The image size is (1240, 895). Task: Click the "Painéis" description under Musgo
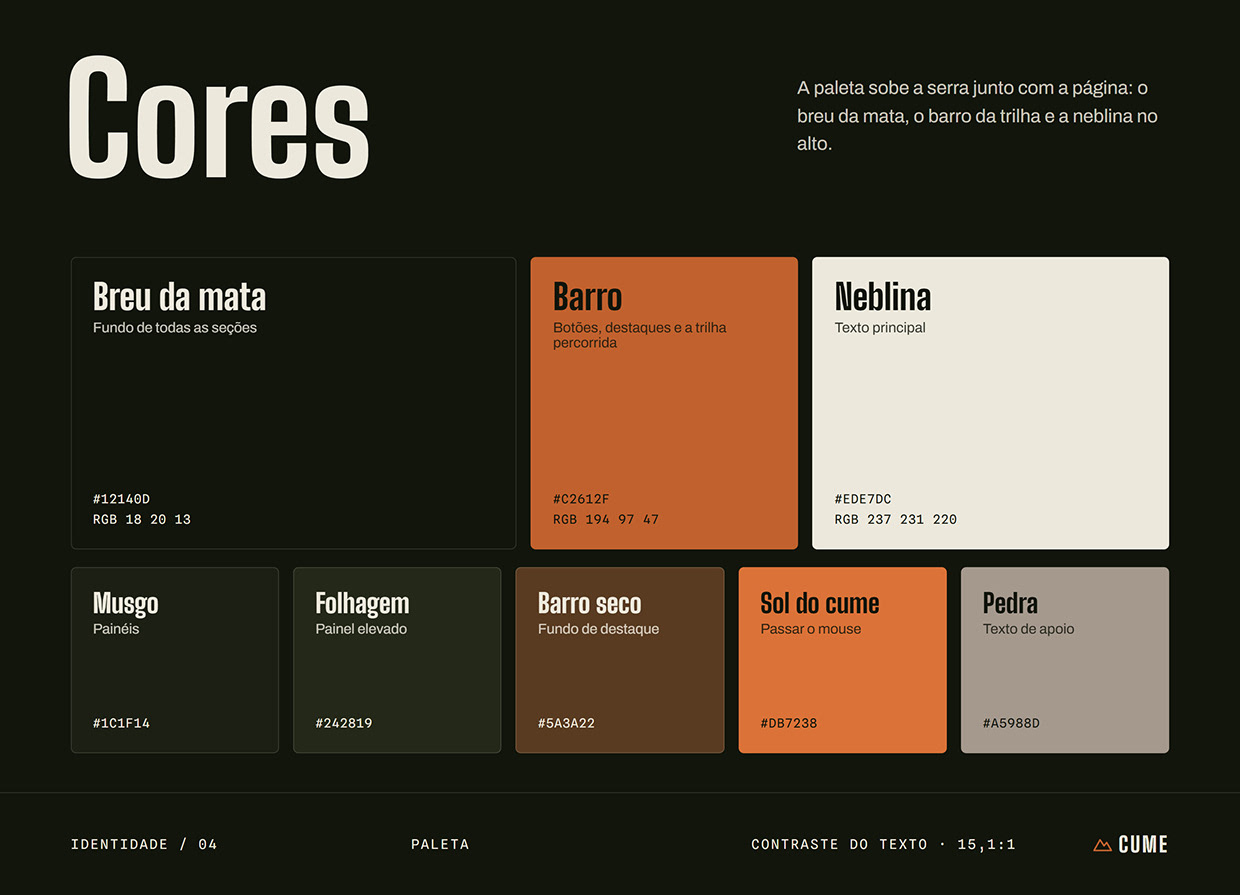pos(116,629)
